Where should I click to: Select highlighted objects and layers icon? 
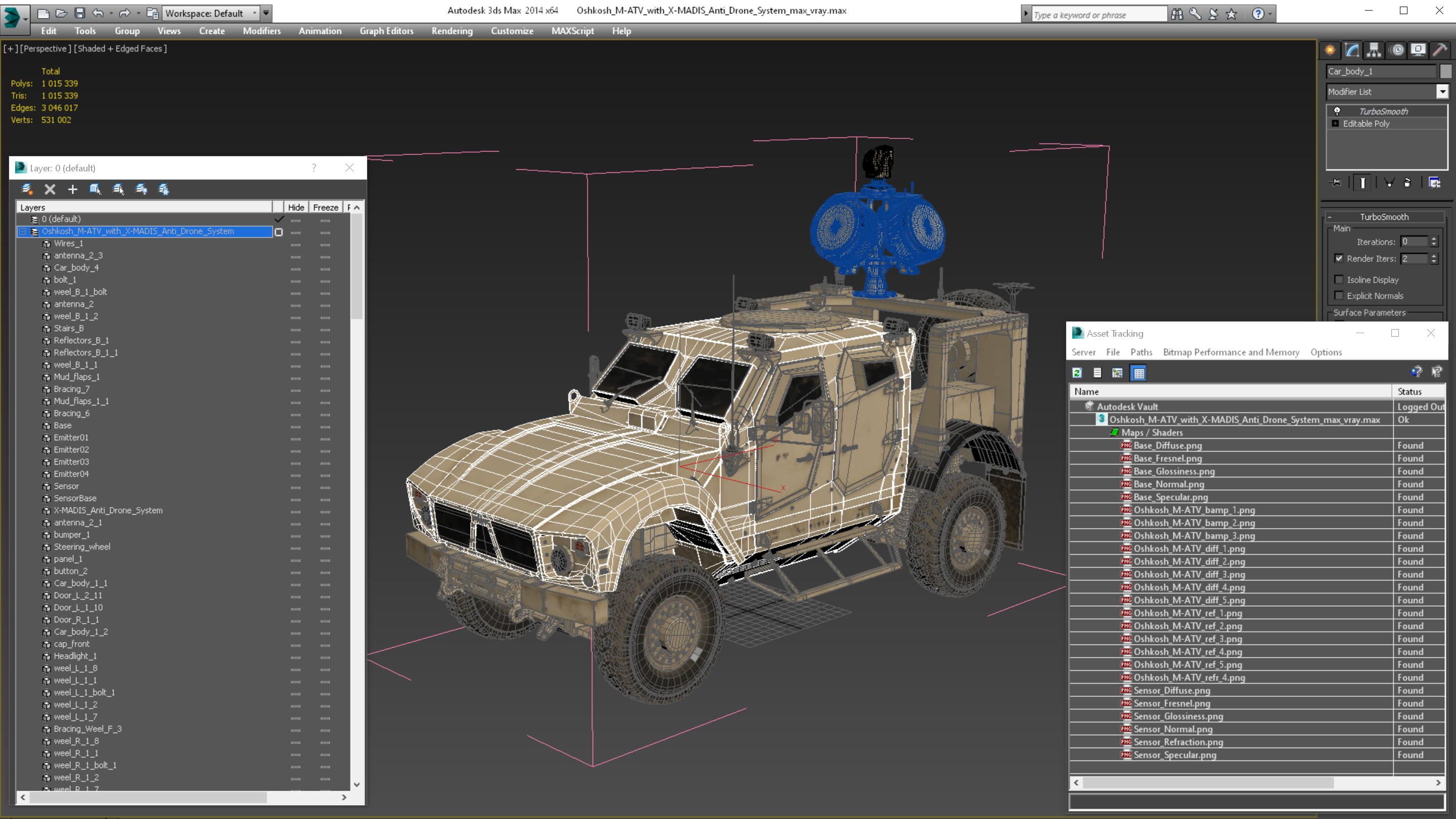click(x=95, y=190)
